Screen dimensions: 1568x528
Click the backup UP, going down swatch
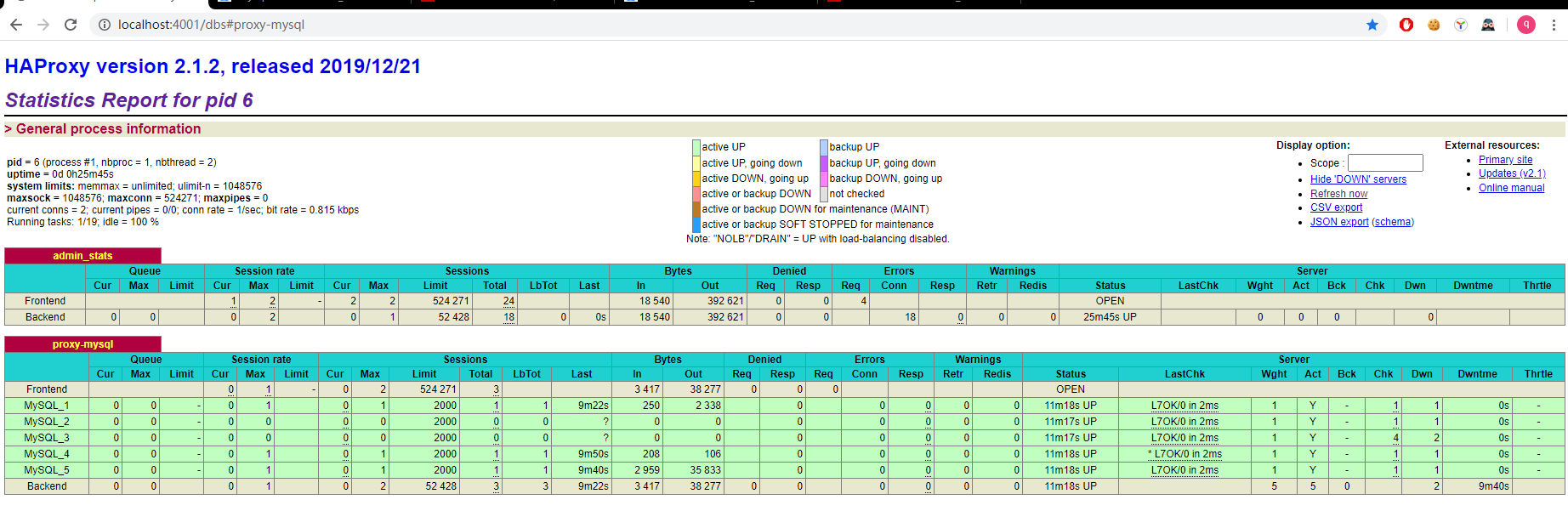pos(824,163)
